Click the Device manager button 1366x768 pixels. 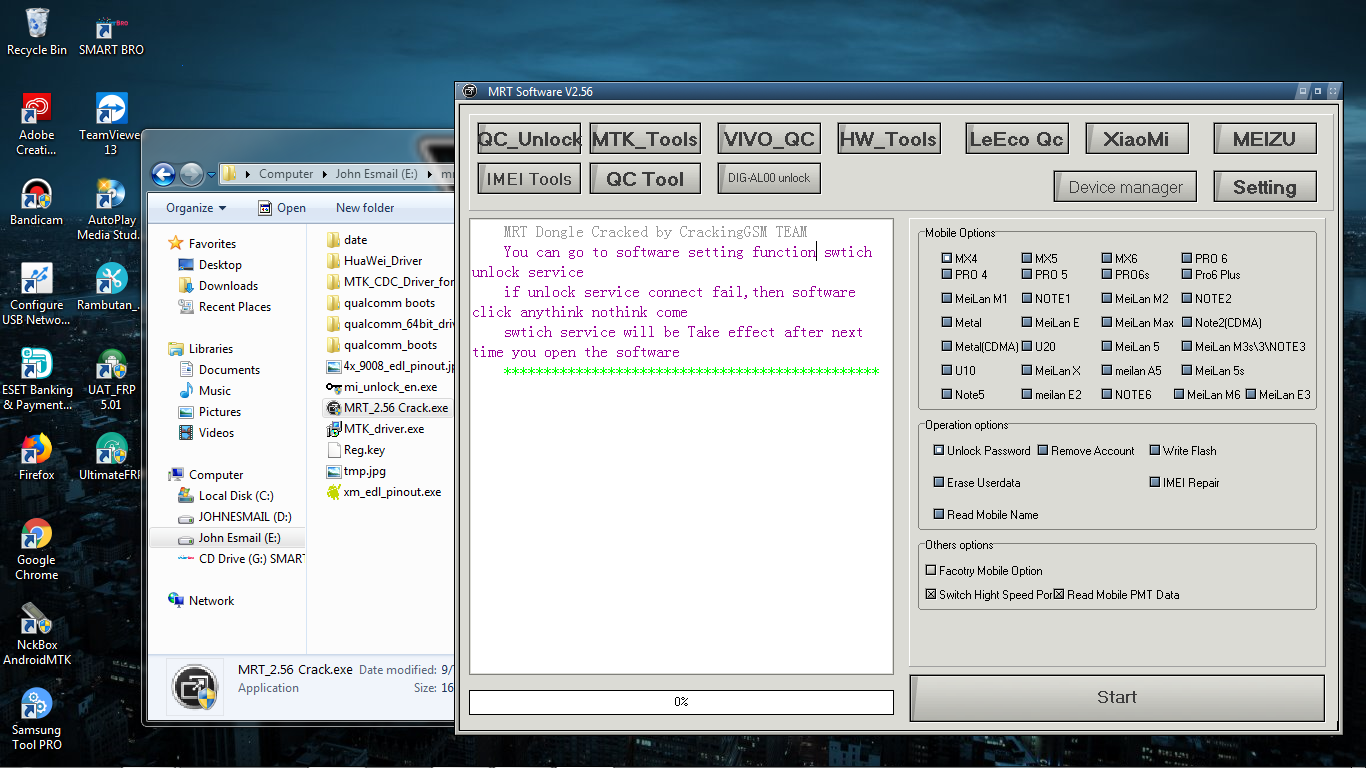(x=1126, y=187)
